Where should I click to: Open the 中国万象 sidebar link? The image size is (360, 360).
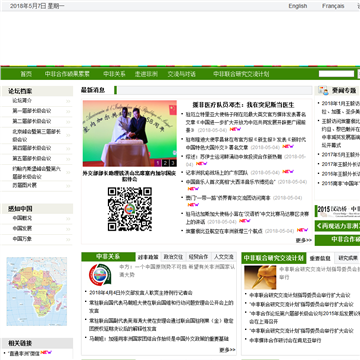point(22,239)
